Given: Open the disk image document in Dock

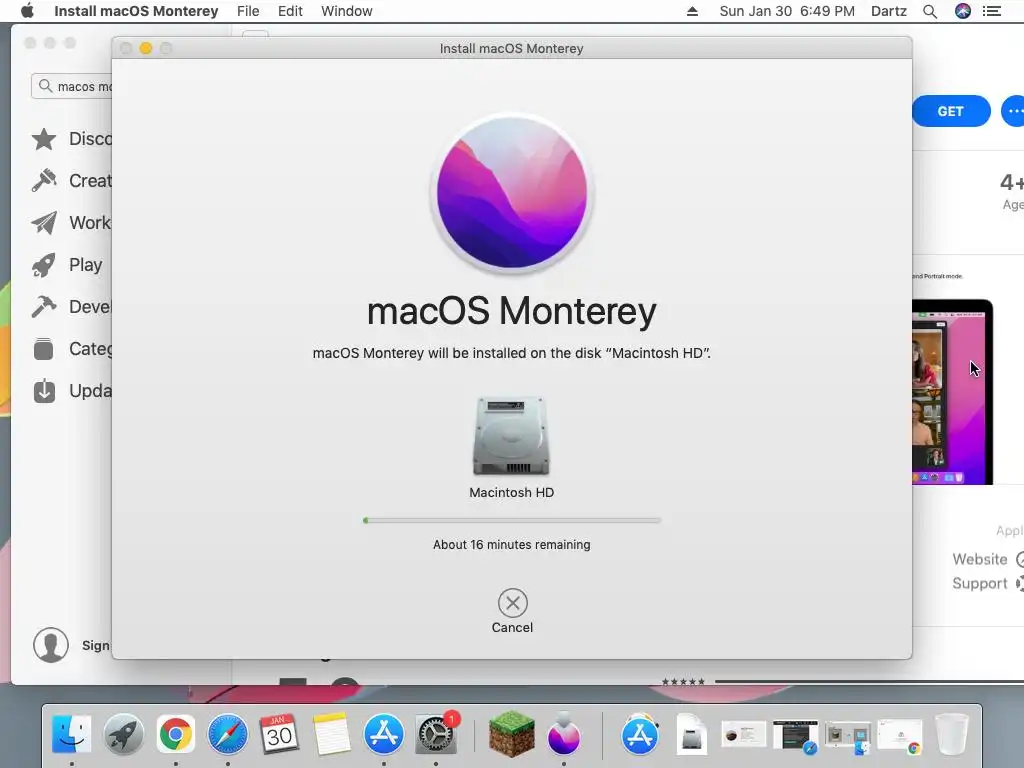Looking at the screenshot, I should (x=691, y=734).
